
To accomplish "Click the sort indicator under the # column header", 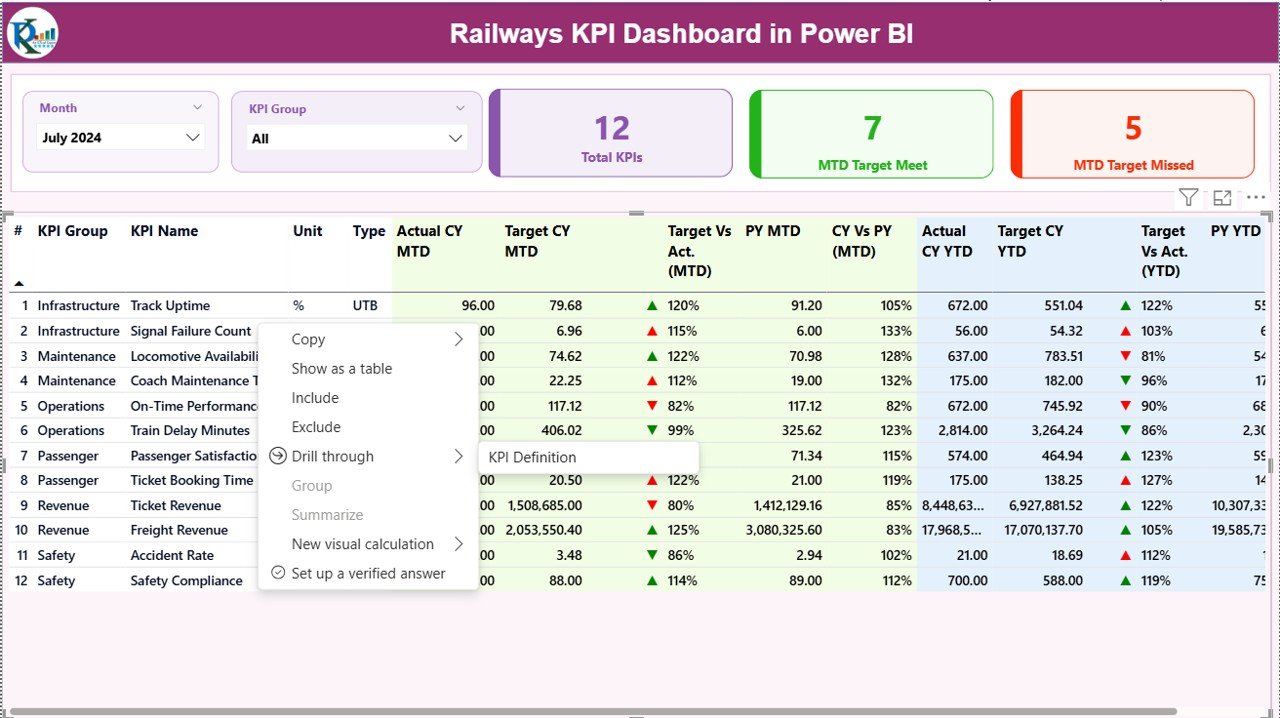I will tap(17, 282).
